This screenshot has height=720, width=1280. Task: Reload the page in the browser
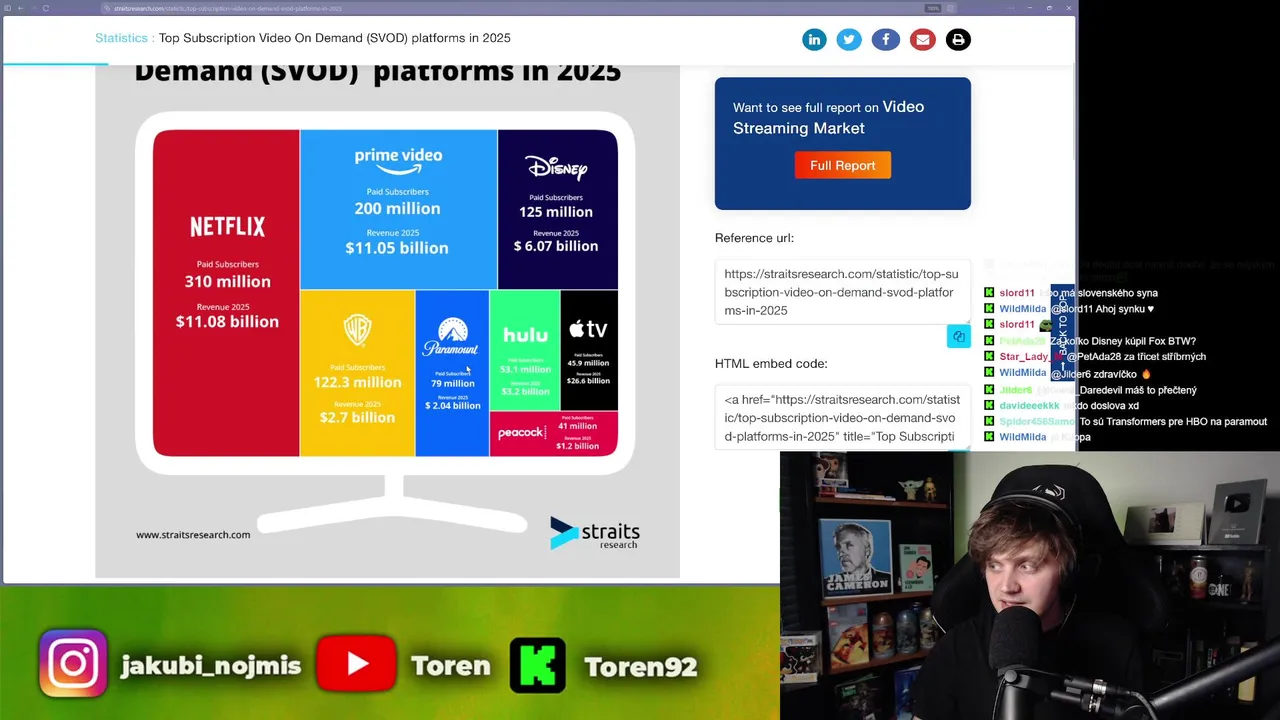click(x=45, y=8)
